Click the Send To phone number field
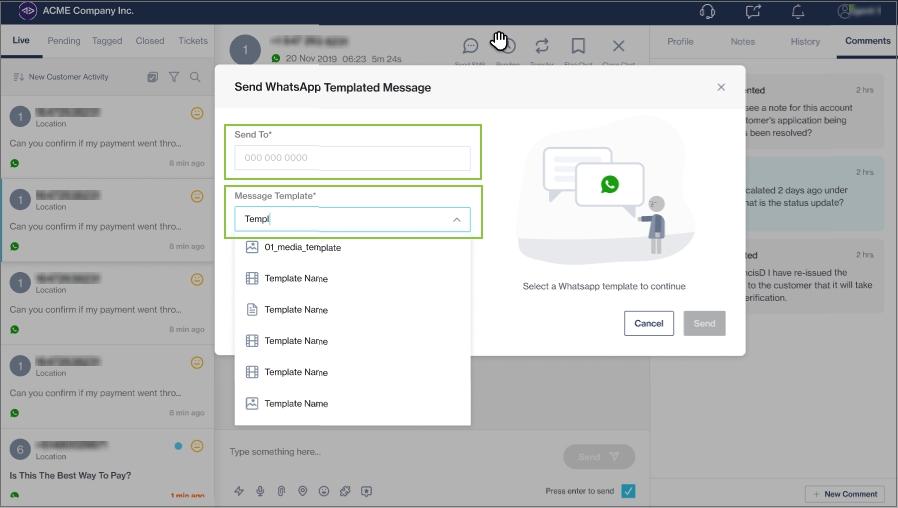Screen dimensions: 898x508 pos(352,158)
